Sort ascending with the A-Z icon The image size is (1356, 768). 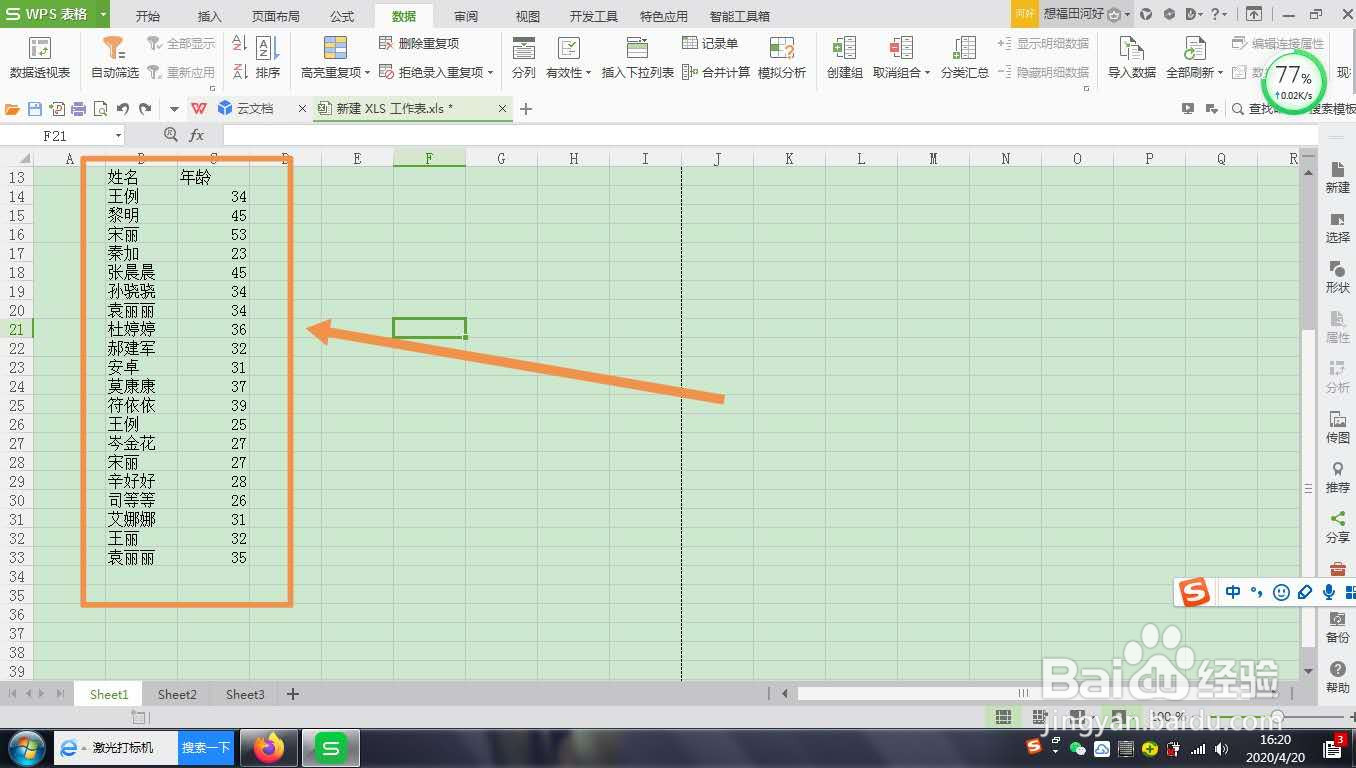(x=239, y=44)
